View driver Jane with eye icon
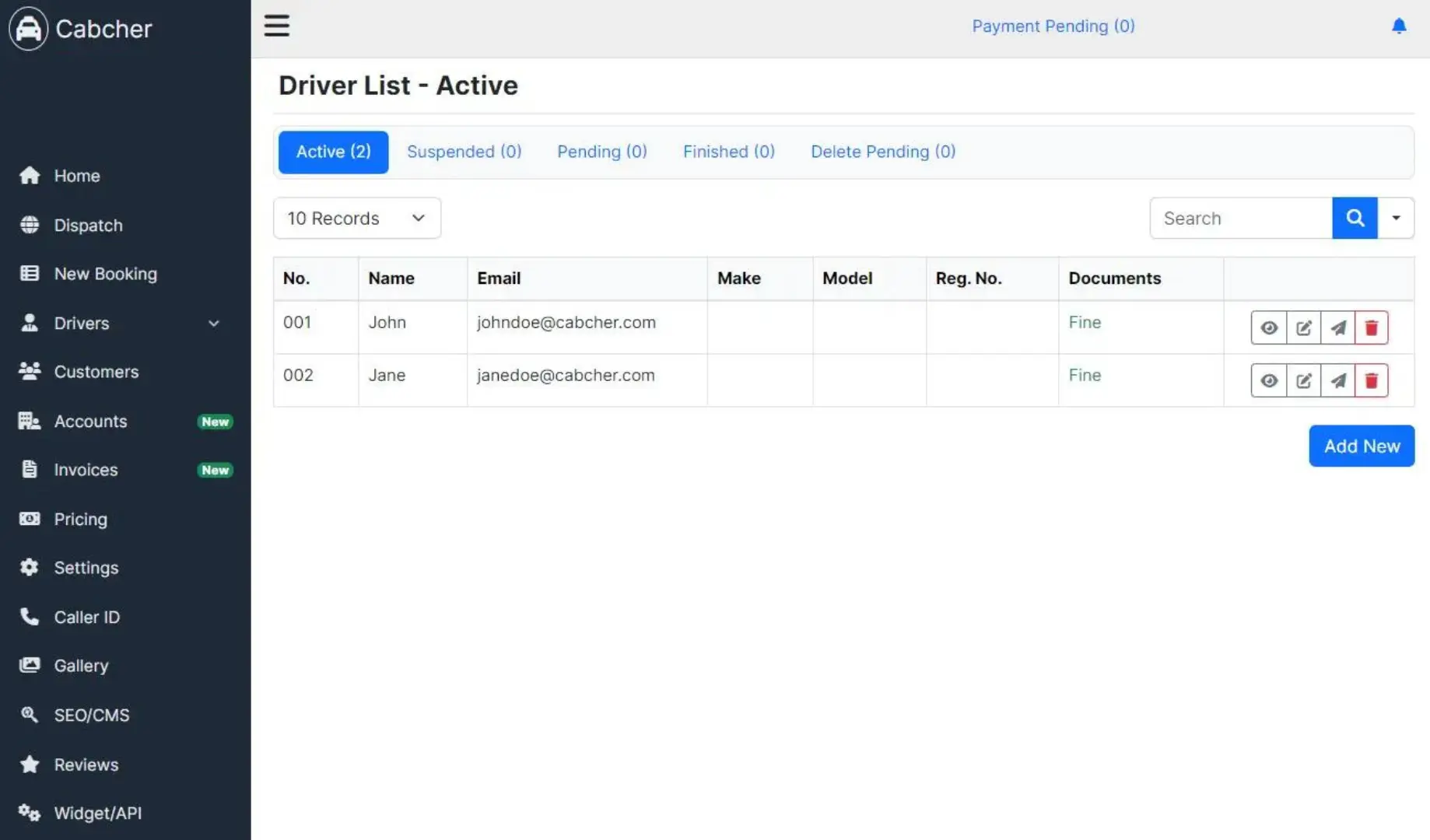 pyautogui.click(x=1269, y=381)
